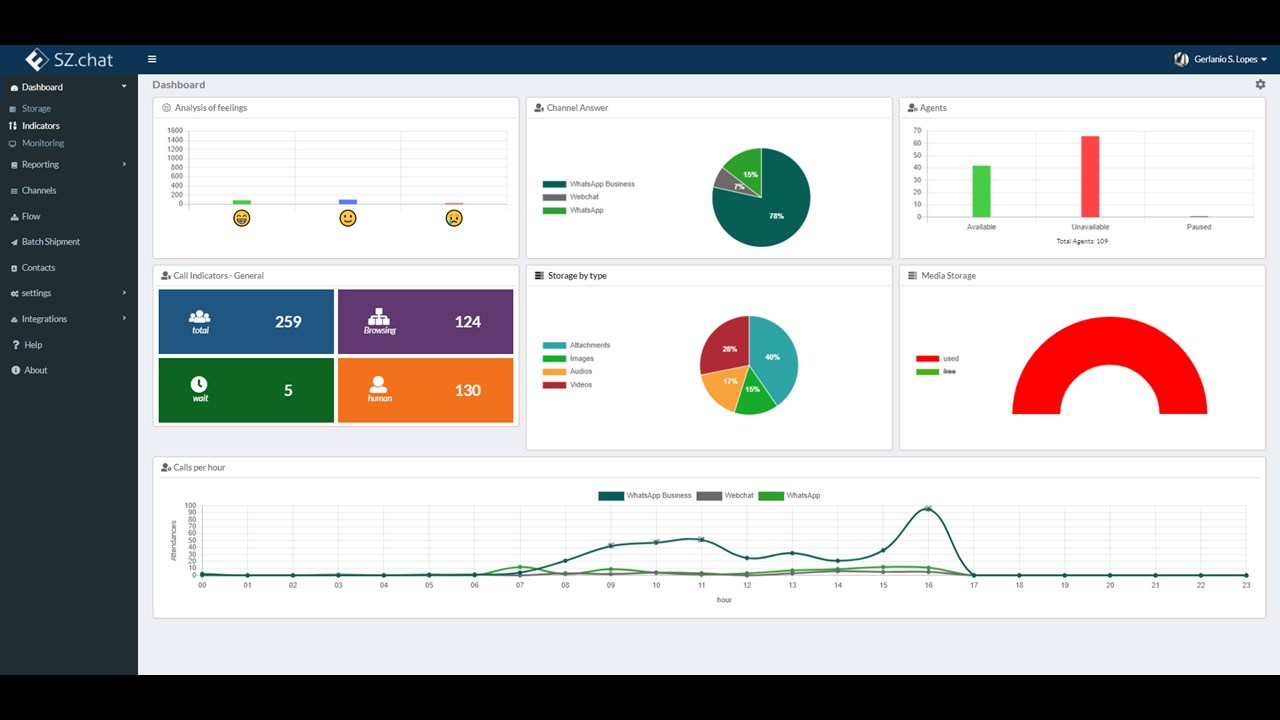Toggle Webchat in Calls per hour legend
Screen dimensions: 1280x720
click(x=725, y=496)
